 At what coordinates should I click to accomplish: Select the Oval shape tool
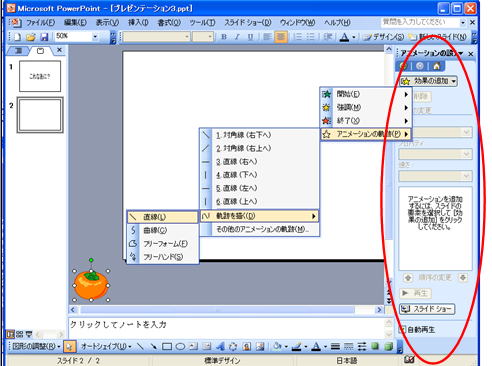point(180,347)
